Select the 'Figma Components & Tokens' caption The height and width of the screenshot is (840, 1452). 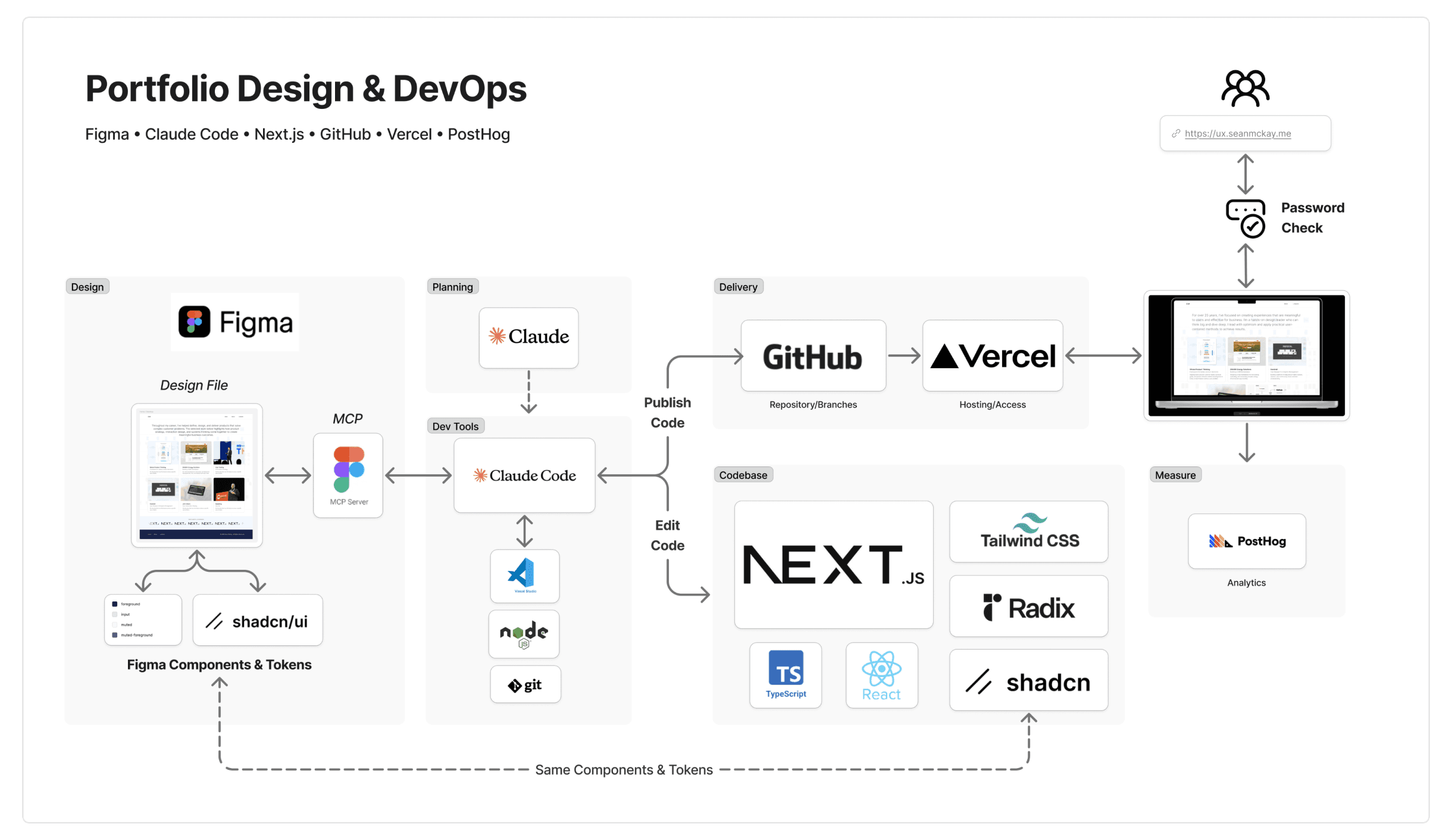click(219, 665)
